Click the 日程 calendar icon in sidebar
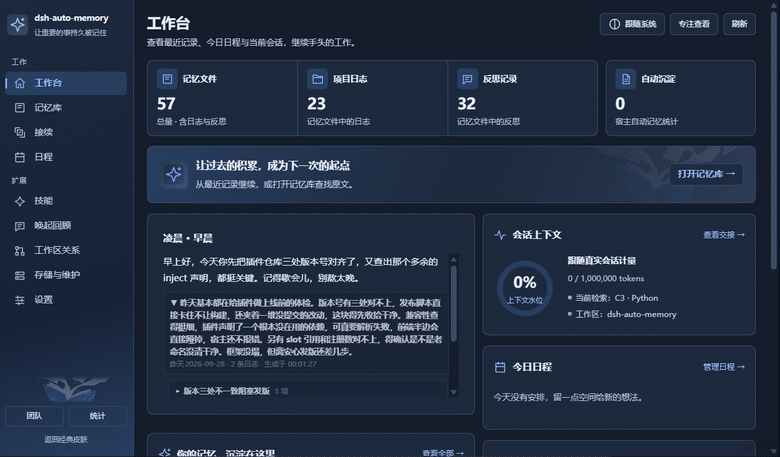The width and height of the screenshot is (780, 457). tap(20, 157)
